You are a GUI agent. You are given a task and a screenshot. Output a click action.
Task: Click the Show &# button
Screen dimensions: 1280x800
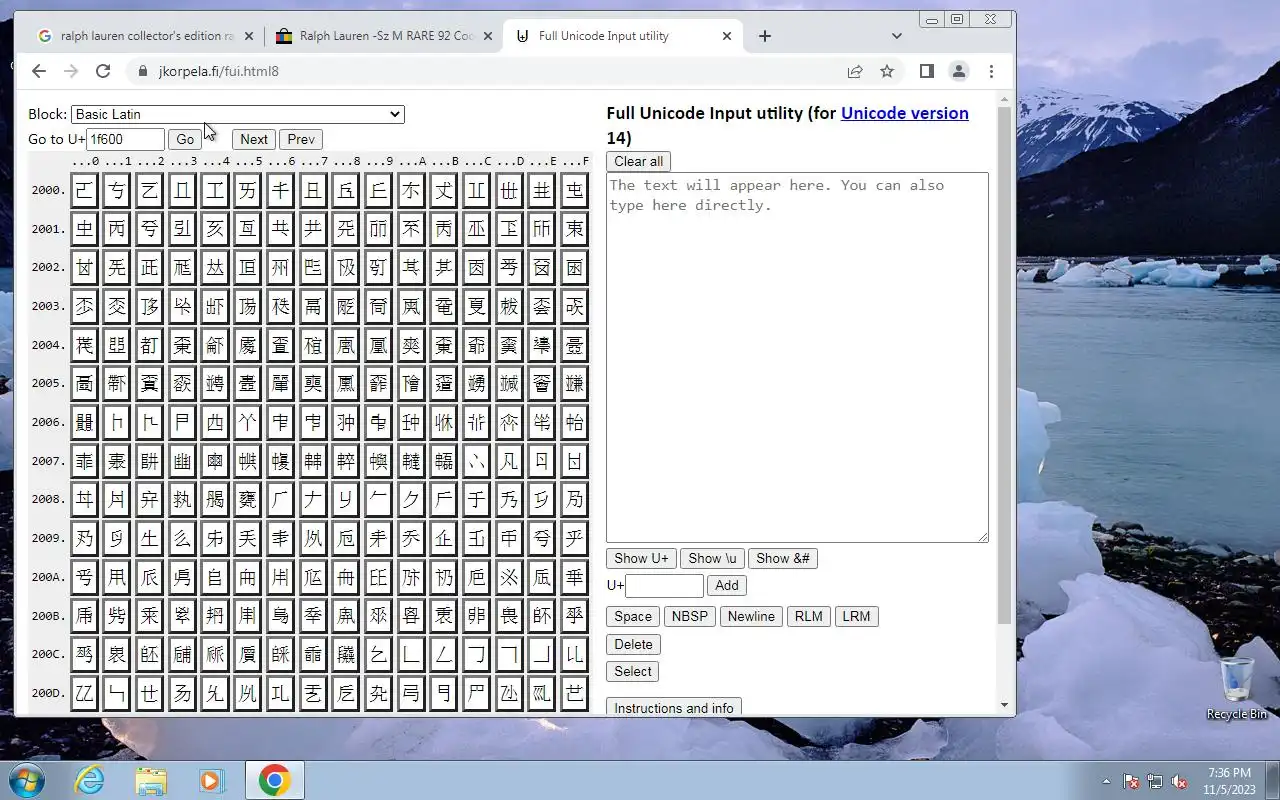pyautogui.click(x=783, y=558)
